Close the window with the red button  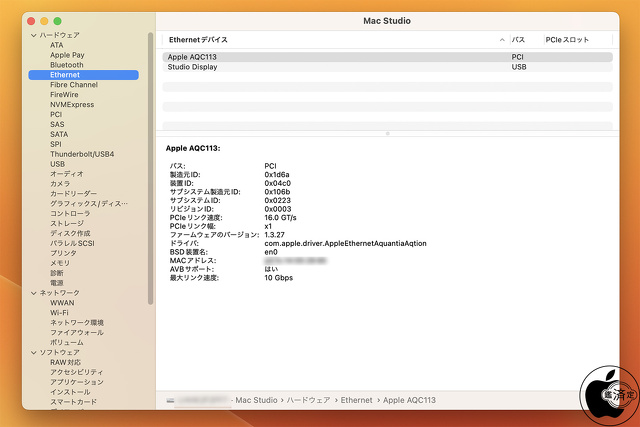(x=31, y=21)
